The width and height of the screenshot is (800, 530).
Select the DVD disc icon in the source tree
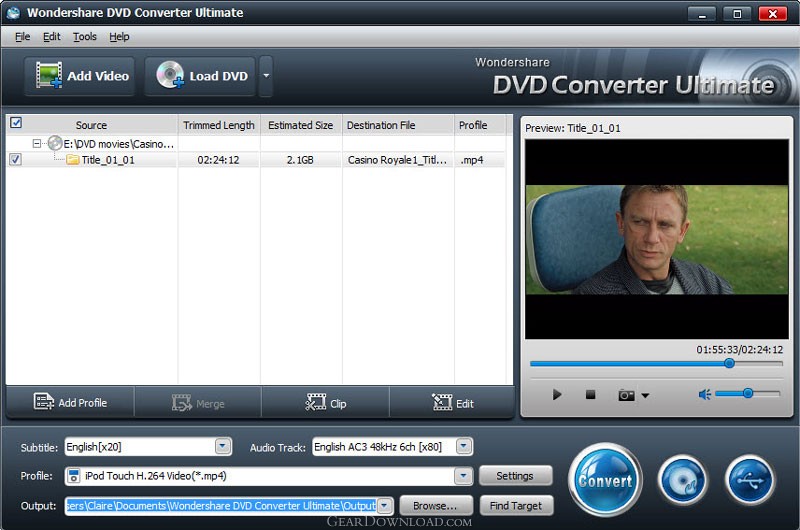(55, 143)
